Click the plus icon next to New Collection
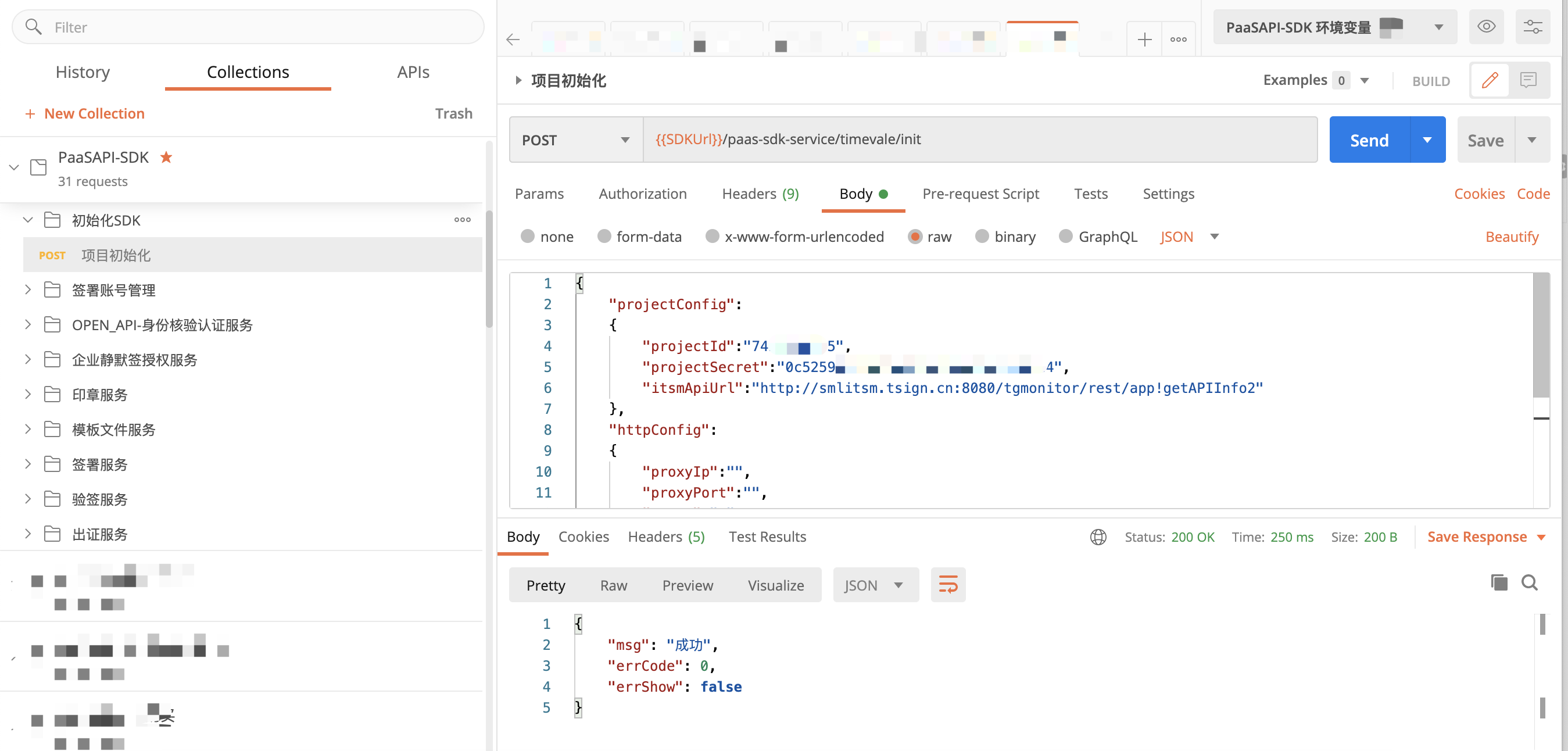The width and height of the screenshot is (1568, 751). click(x=30, y=114)
